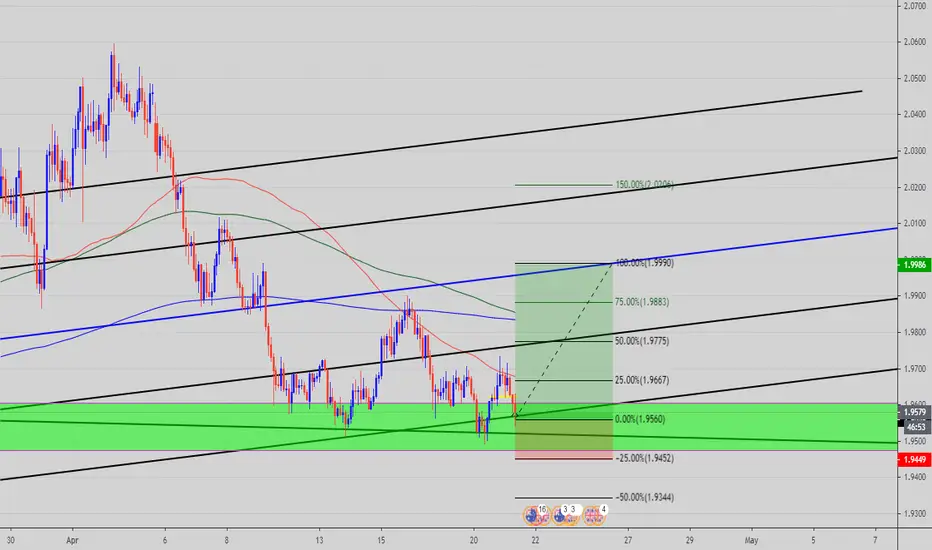
Task: Select the 0.00%(1.9560) Fibonacci level label
Action: click(640, 419)
